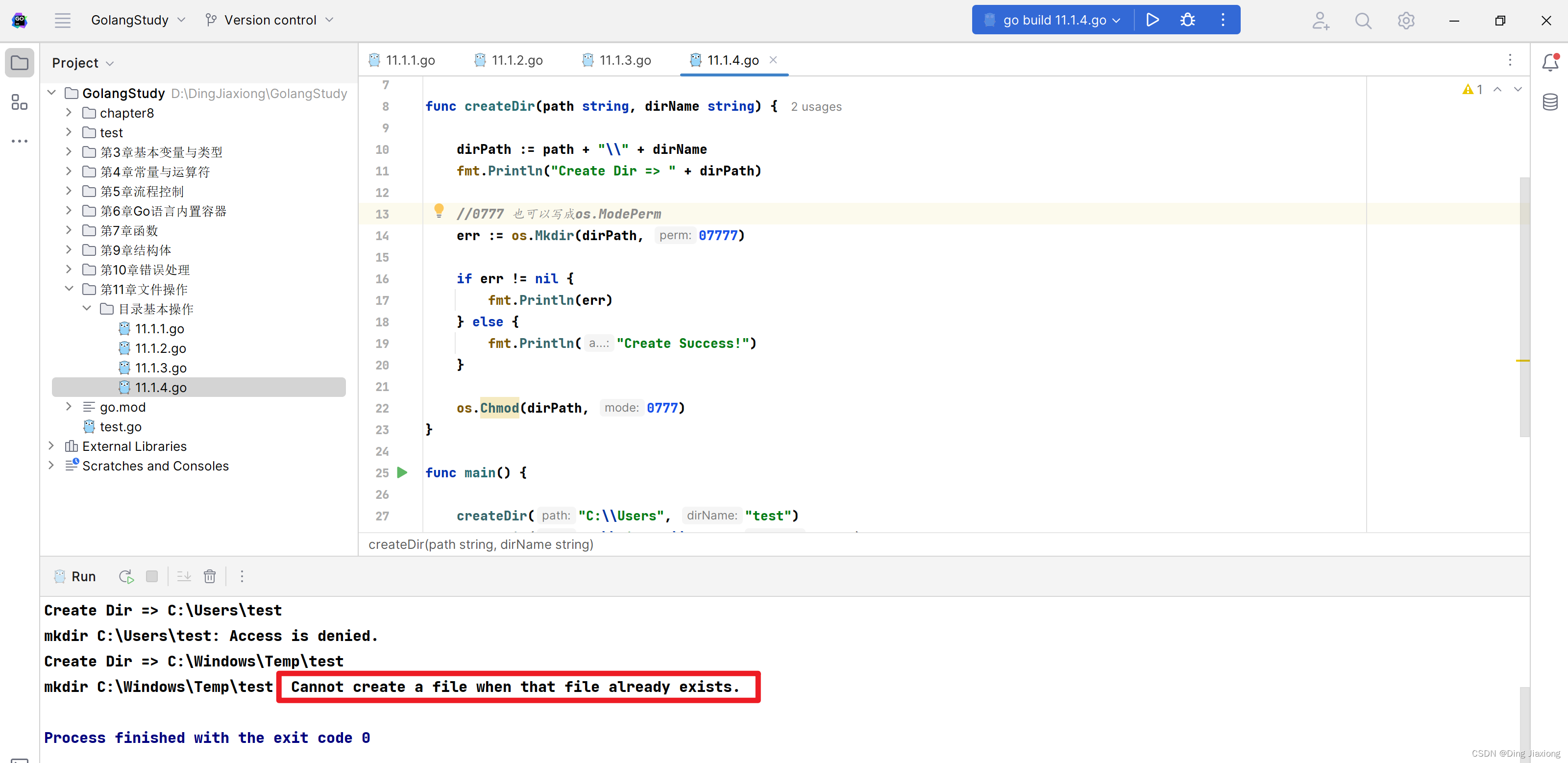Expand the go.mod node
Viewport: 1568px width, 763px height.
[69, 406]
